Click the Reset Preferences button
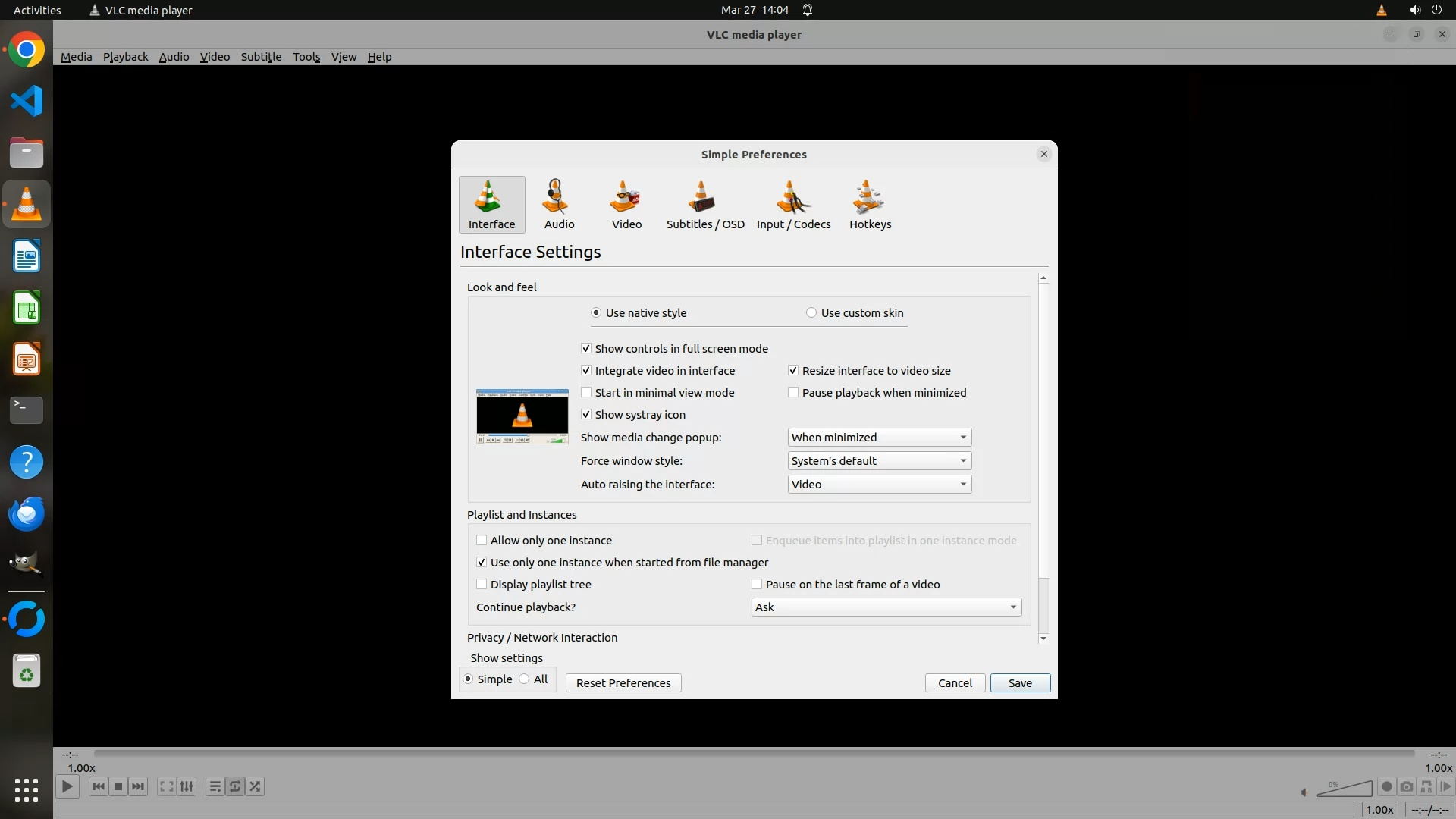Viewport: 1456px width, 819px height. point(623,683)
